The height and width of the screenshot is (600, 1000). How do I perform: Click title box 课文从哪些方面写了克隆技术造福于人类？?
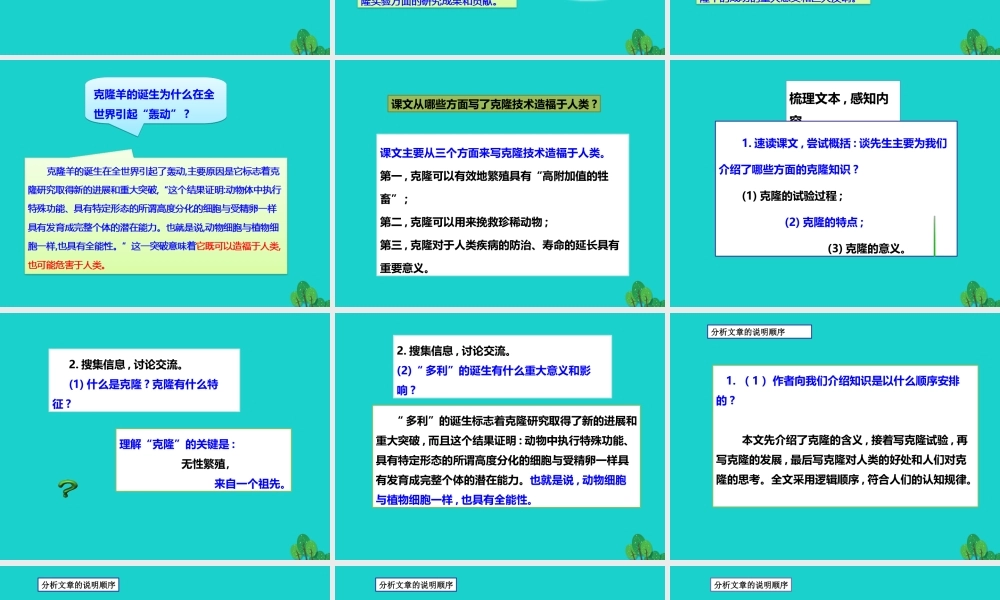click(494, 104)
